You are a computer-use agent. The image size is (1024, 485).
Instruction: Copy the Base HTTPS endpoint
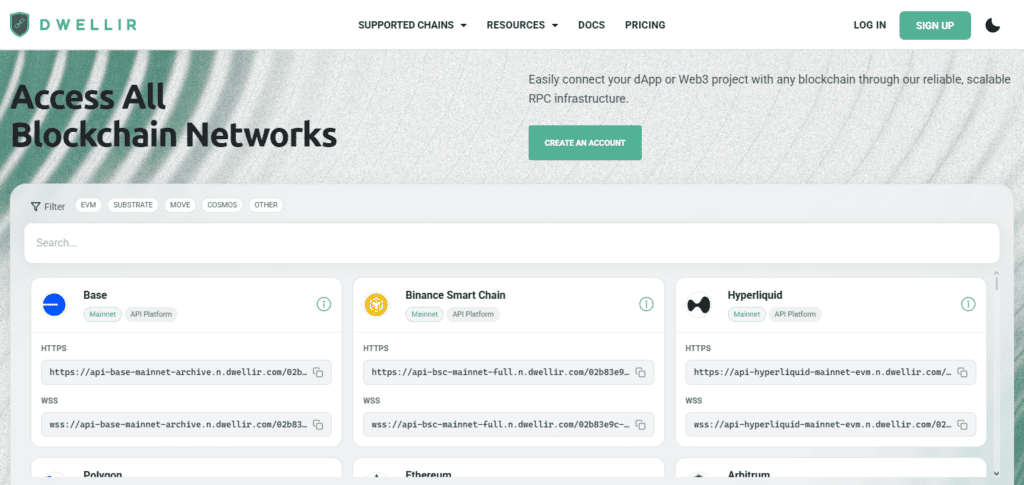(x=318, y=372)
